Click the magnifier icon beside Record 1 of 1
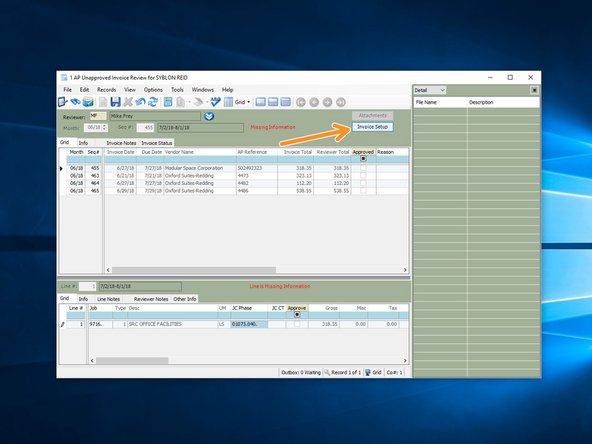 [327, 372]
